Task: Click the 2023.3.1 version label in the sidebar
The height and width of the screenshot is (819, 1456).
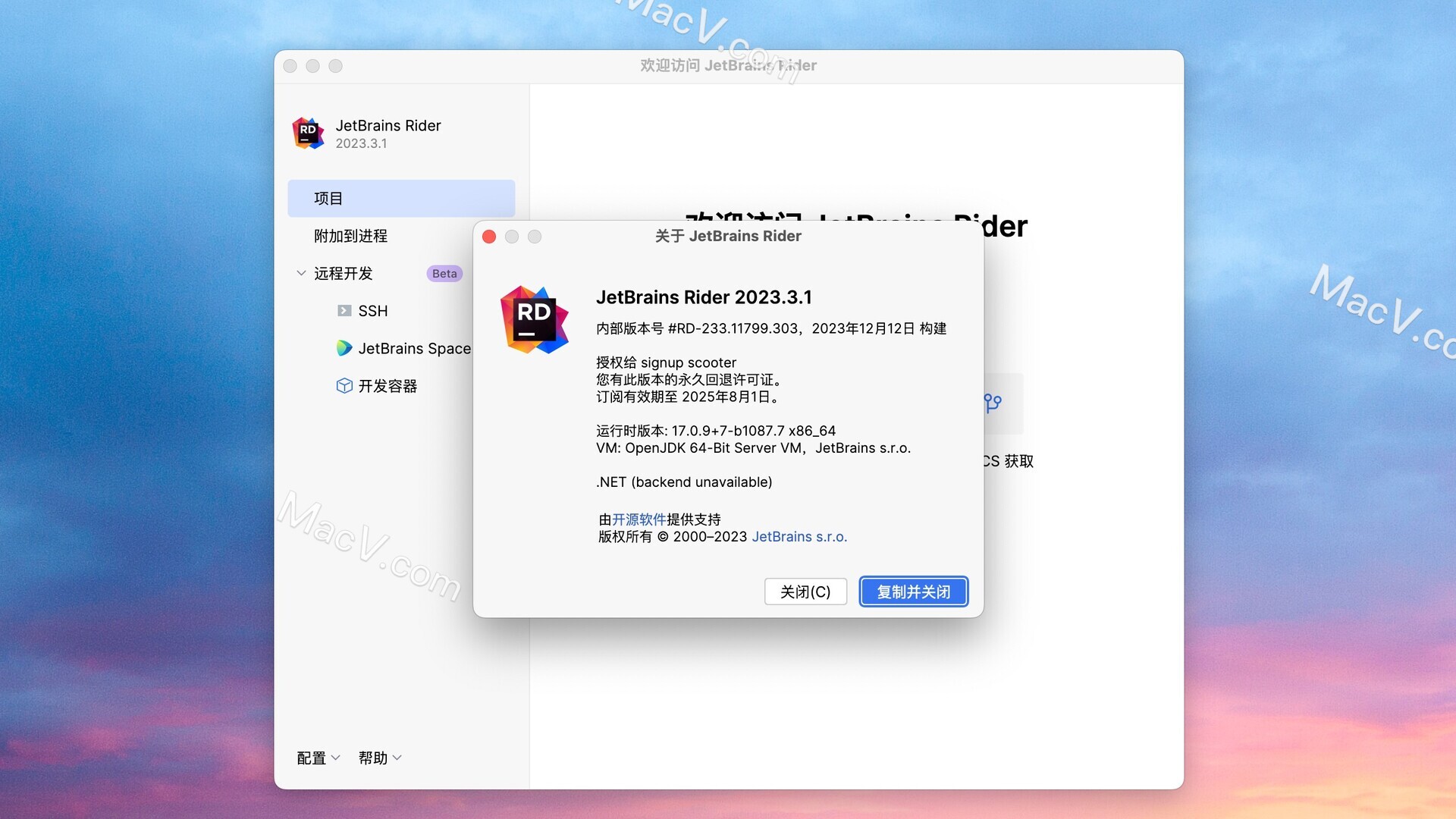Action: tap(361, 143)
